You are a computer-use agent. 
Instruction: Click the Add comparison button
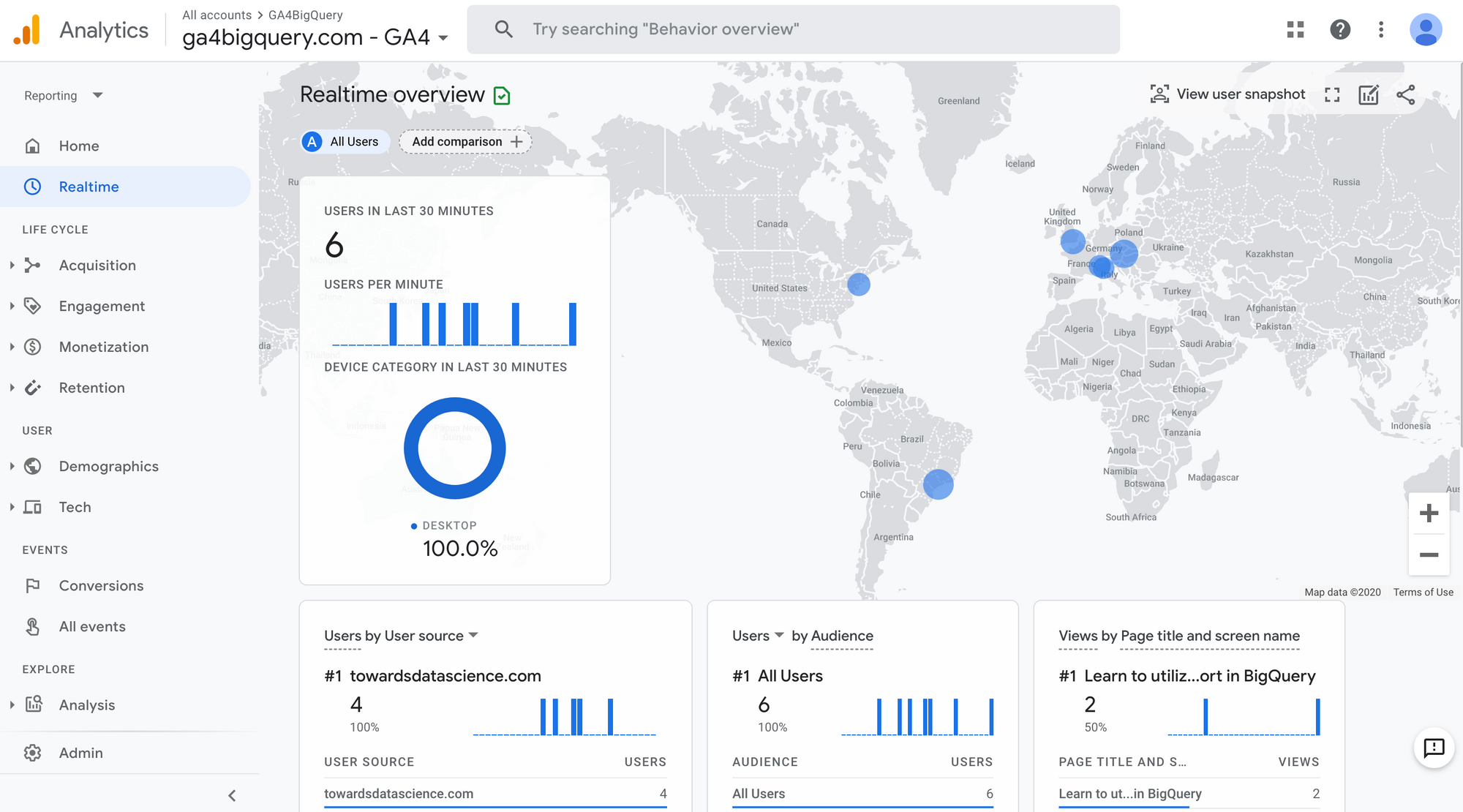(465, 142)
